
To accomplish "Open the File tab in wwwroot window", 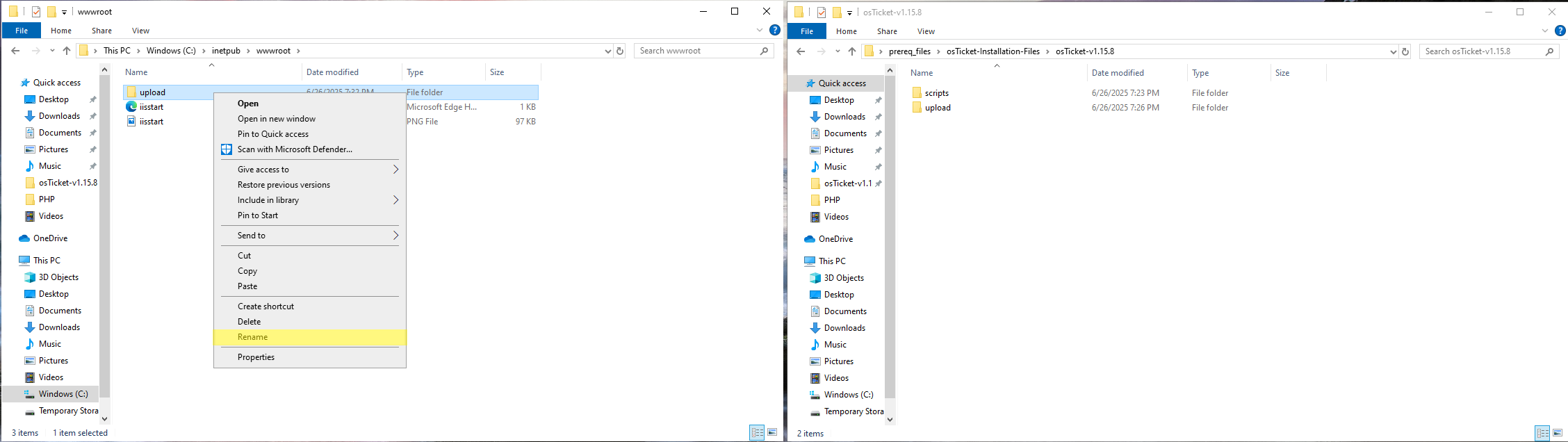I will [22, 31].
